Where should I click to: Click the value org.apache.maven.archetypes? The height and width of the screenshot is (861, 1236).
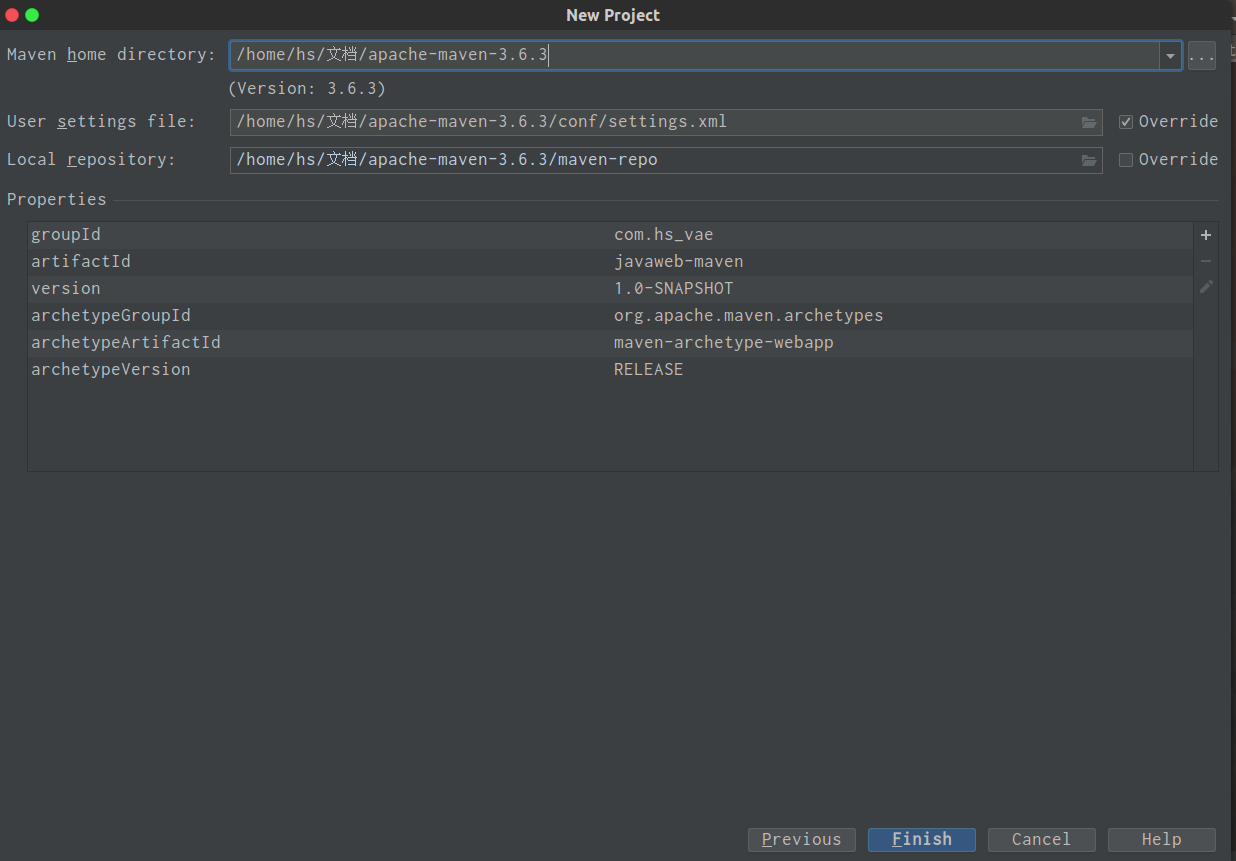click(749, 316)
